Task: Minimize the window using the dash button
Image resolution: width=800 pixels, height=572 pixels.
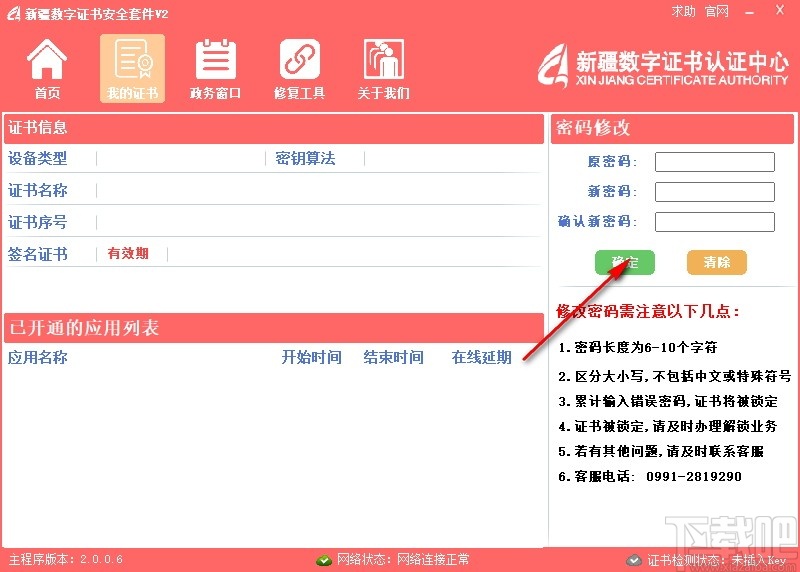Action: coord(749,13)
